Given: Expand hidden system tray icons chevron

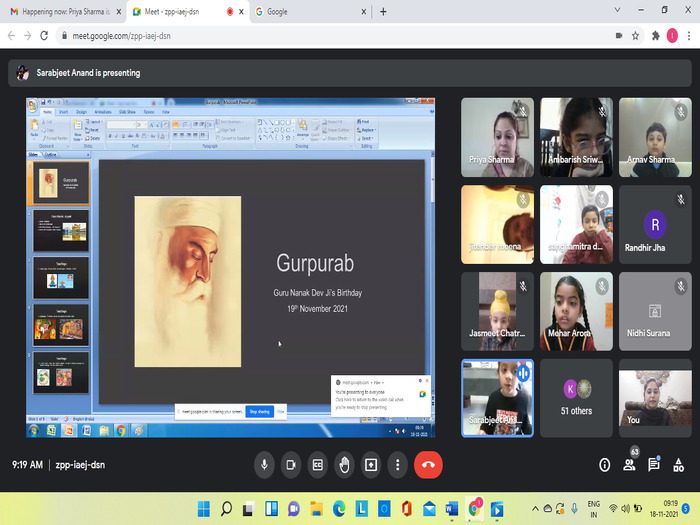Looking at the screenshot, I should [535, 508].
